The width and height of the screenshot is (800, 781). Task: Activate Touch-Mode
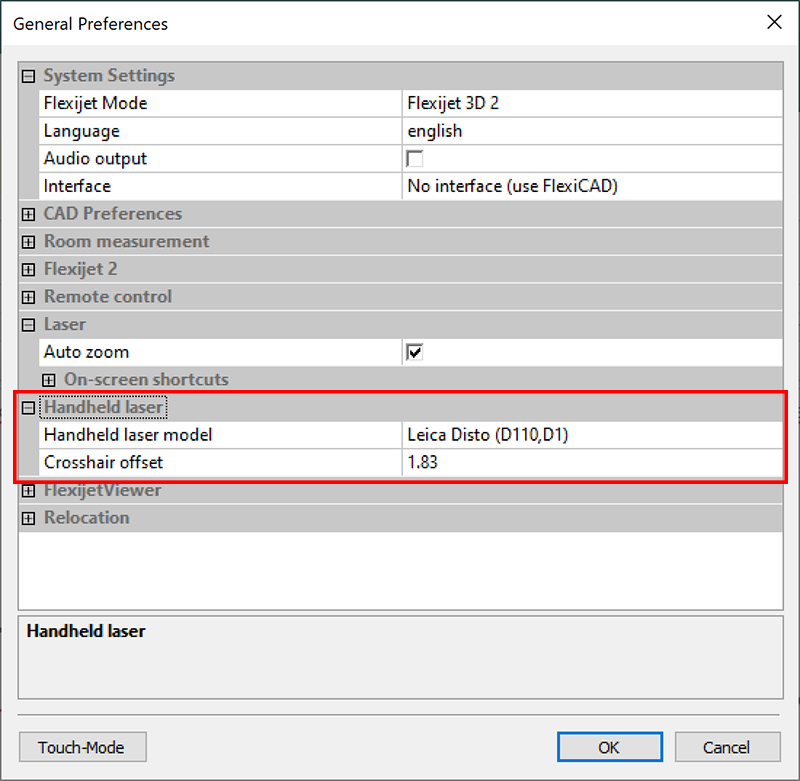click(82, 747)
